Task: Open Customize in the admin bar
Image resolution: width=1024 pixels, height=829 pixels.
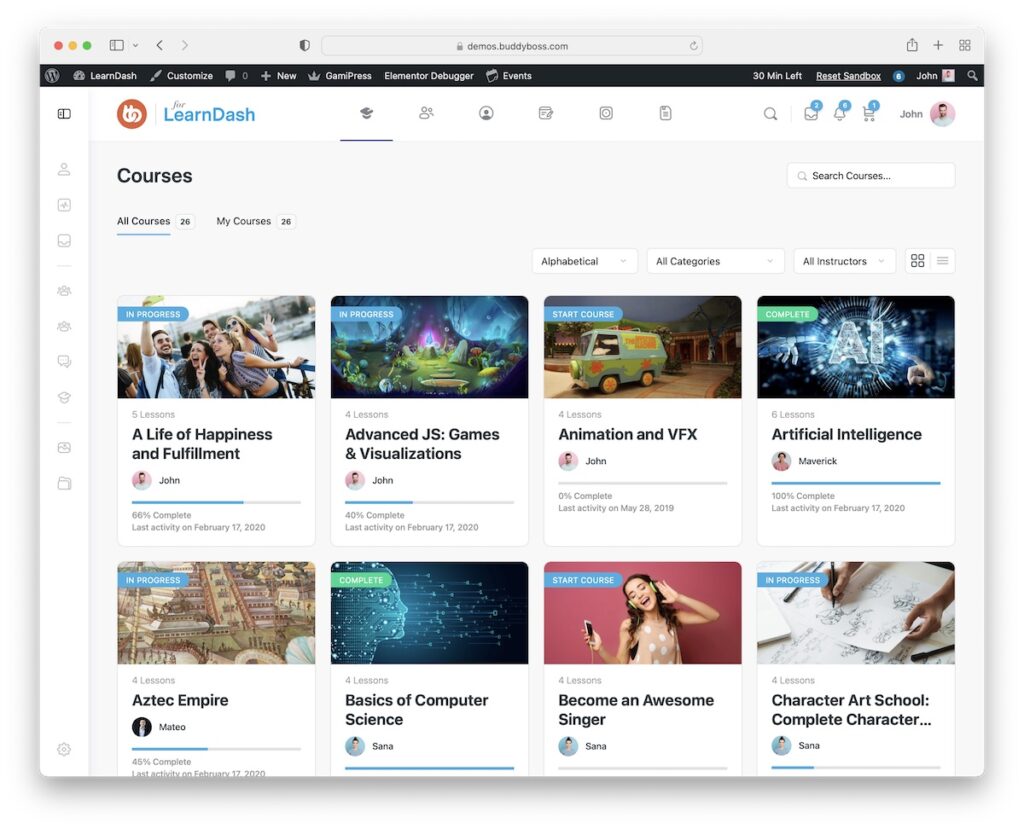Action: 182,76
